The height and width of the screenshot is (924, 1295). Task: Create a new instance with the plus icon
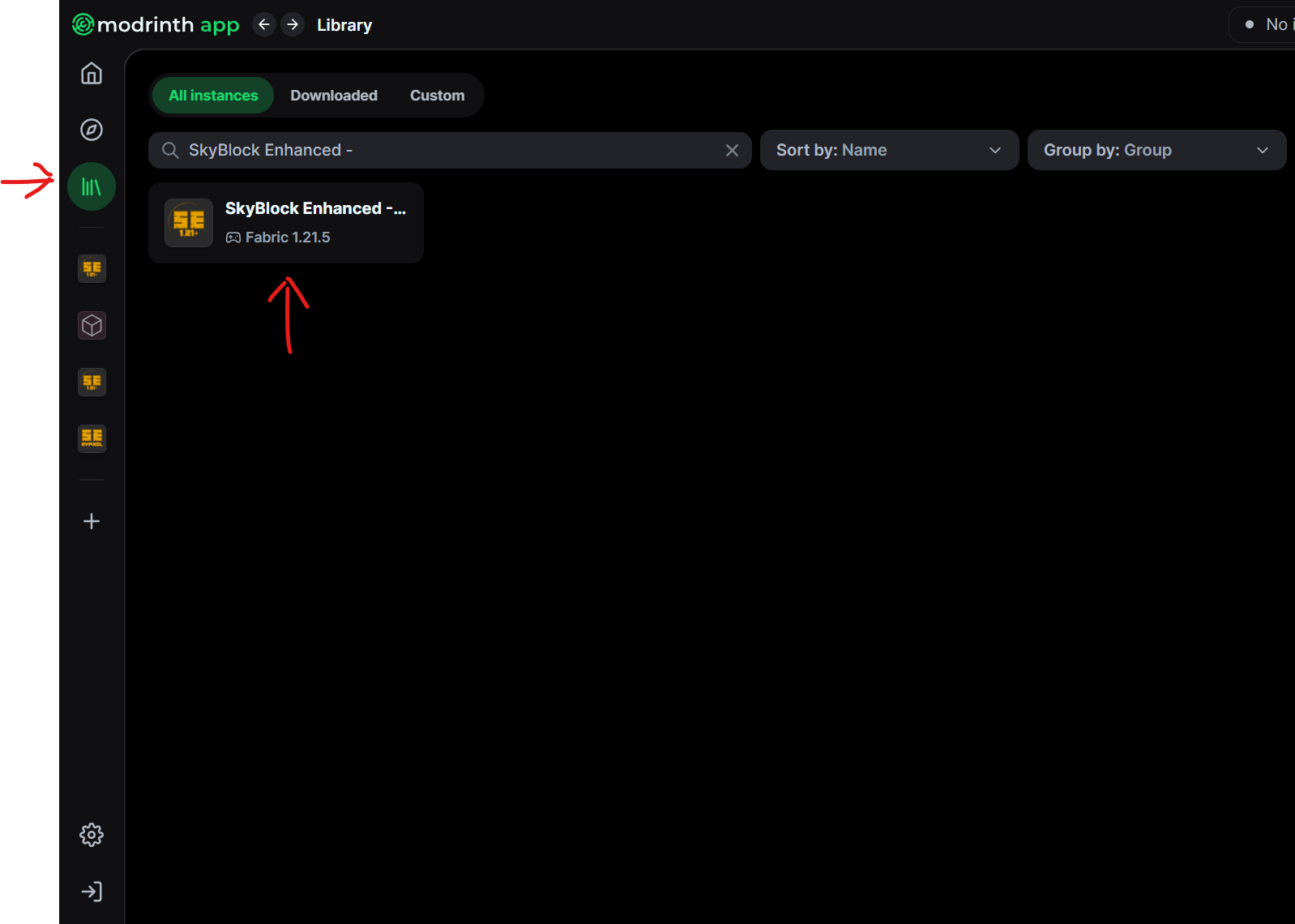click(92, 521)
